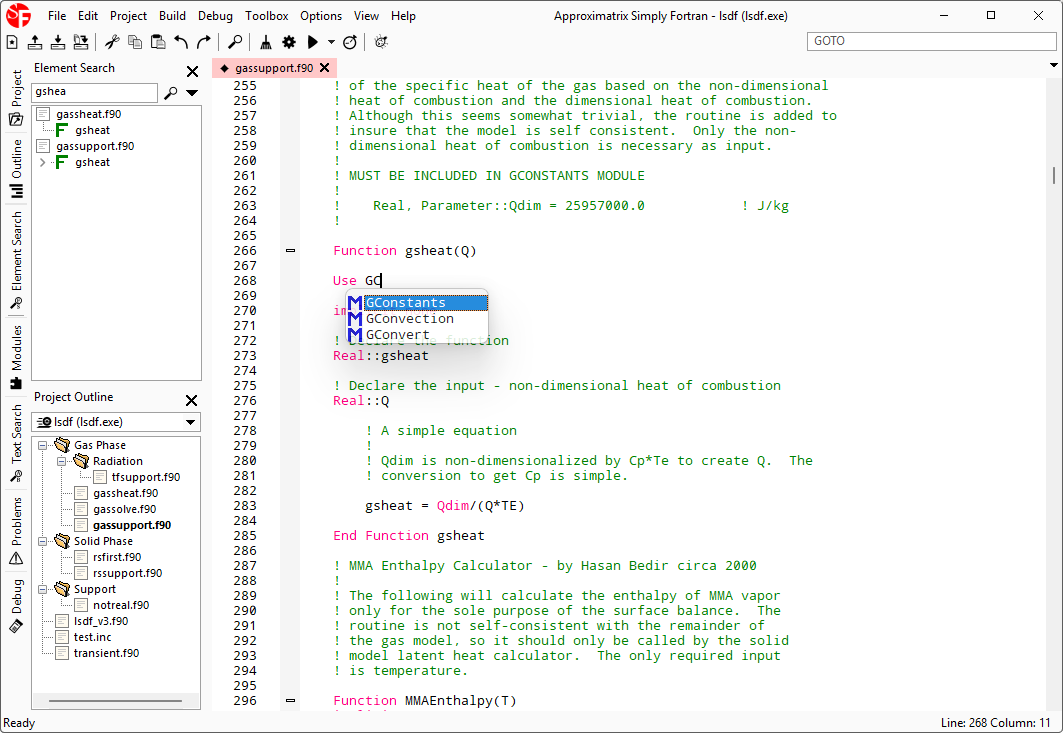Viewport: 1063px width, 733px height.
Task: Open notreal.f90 in project outline
Action: (121, 606)
